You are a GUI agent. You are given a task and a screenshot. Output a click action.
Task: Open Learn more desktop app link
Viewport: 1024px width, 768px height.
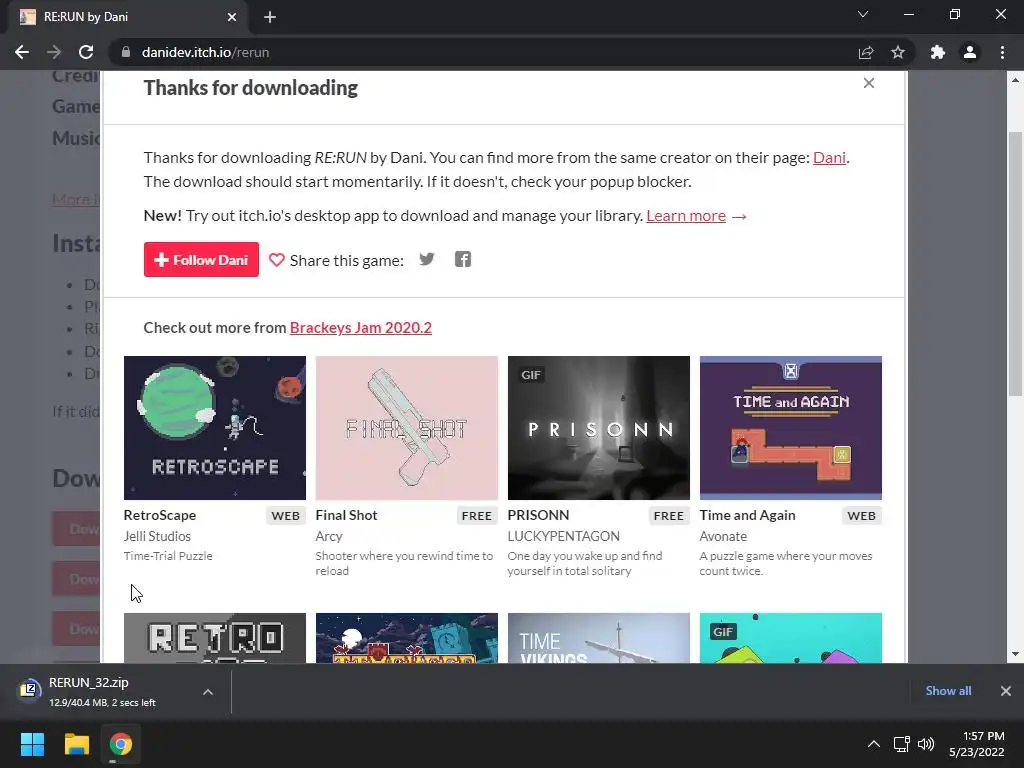pos(686,216)
